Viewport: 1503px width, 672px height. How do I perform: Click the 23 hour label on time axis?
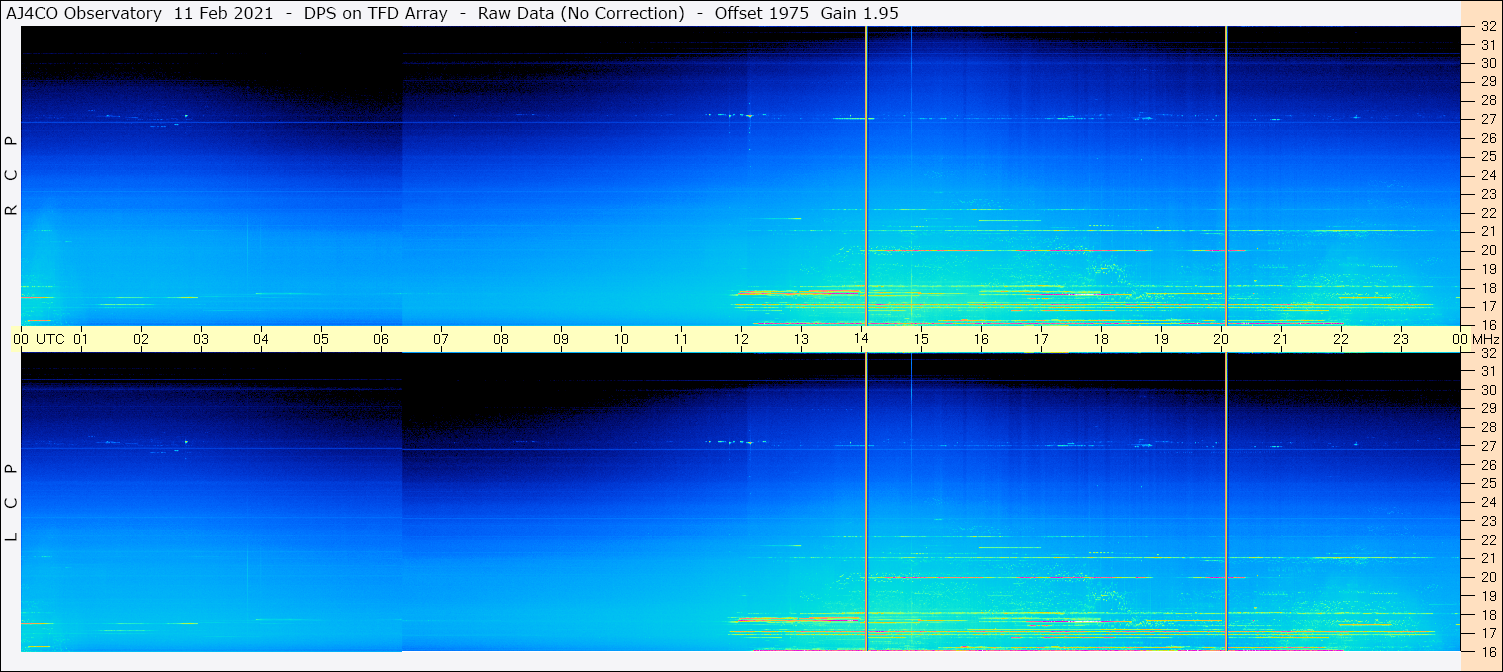[x=1401, y=339]
